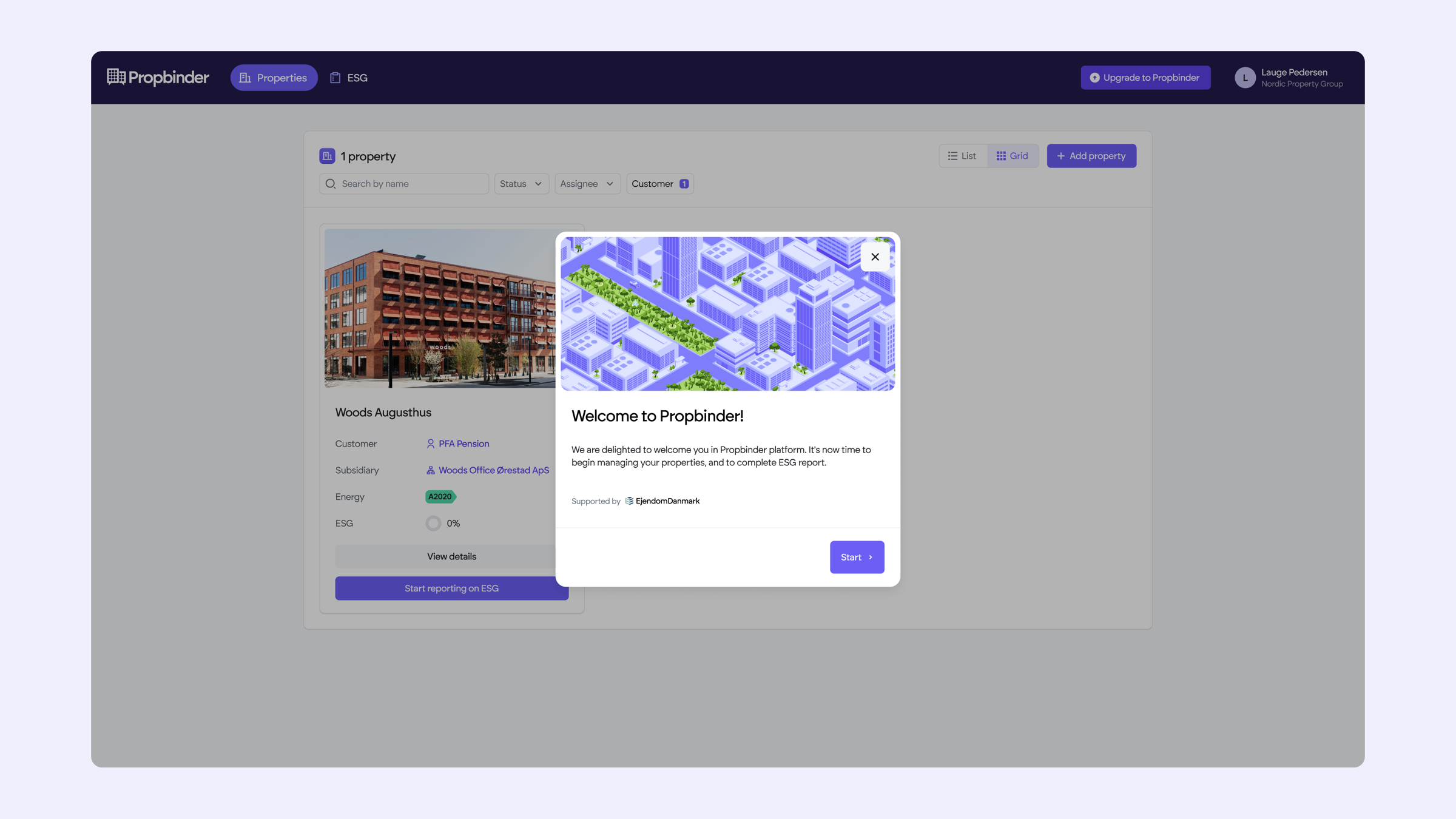The height and width of the screenshot is (819, 1456).
Task: Click View details on Woods Augusthus
Action: coord(451,557)
